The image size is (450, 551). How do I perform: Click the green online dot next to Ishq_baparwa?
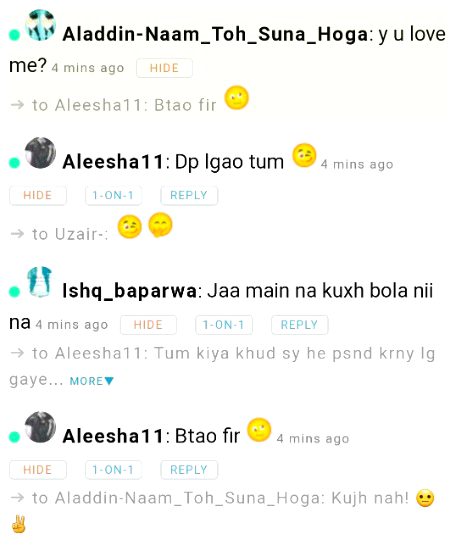14,292
